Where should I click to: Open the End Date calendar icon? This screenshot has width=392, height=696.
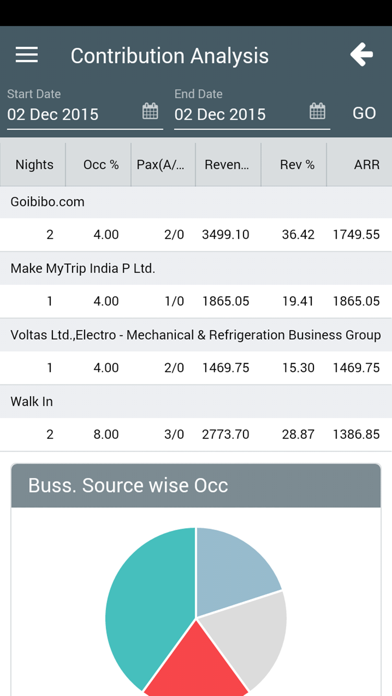317,111
